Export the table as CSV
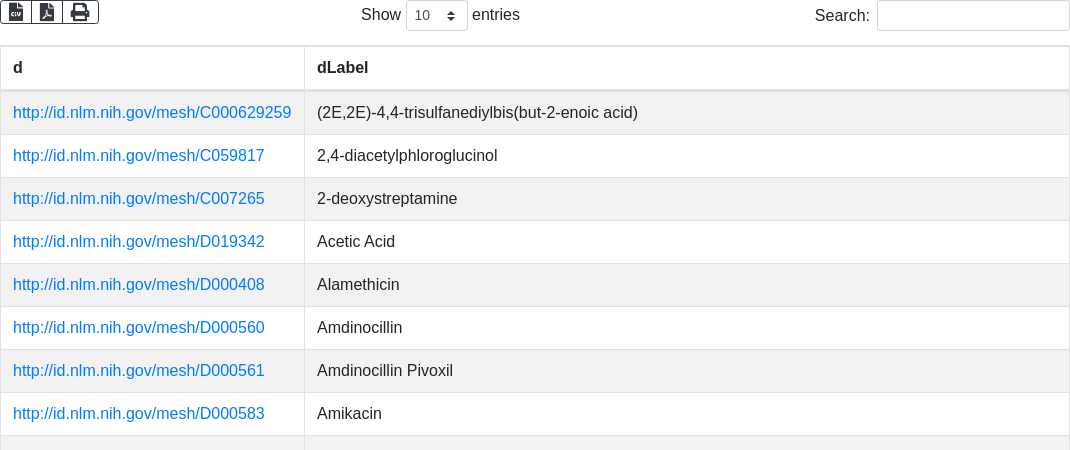This screenshot has height=450, width=1070. [16, 12]
